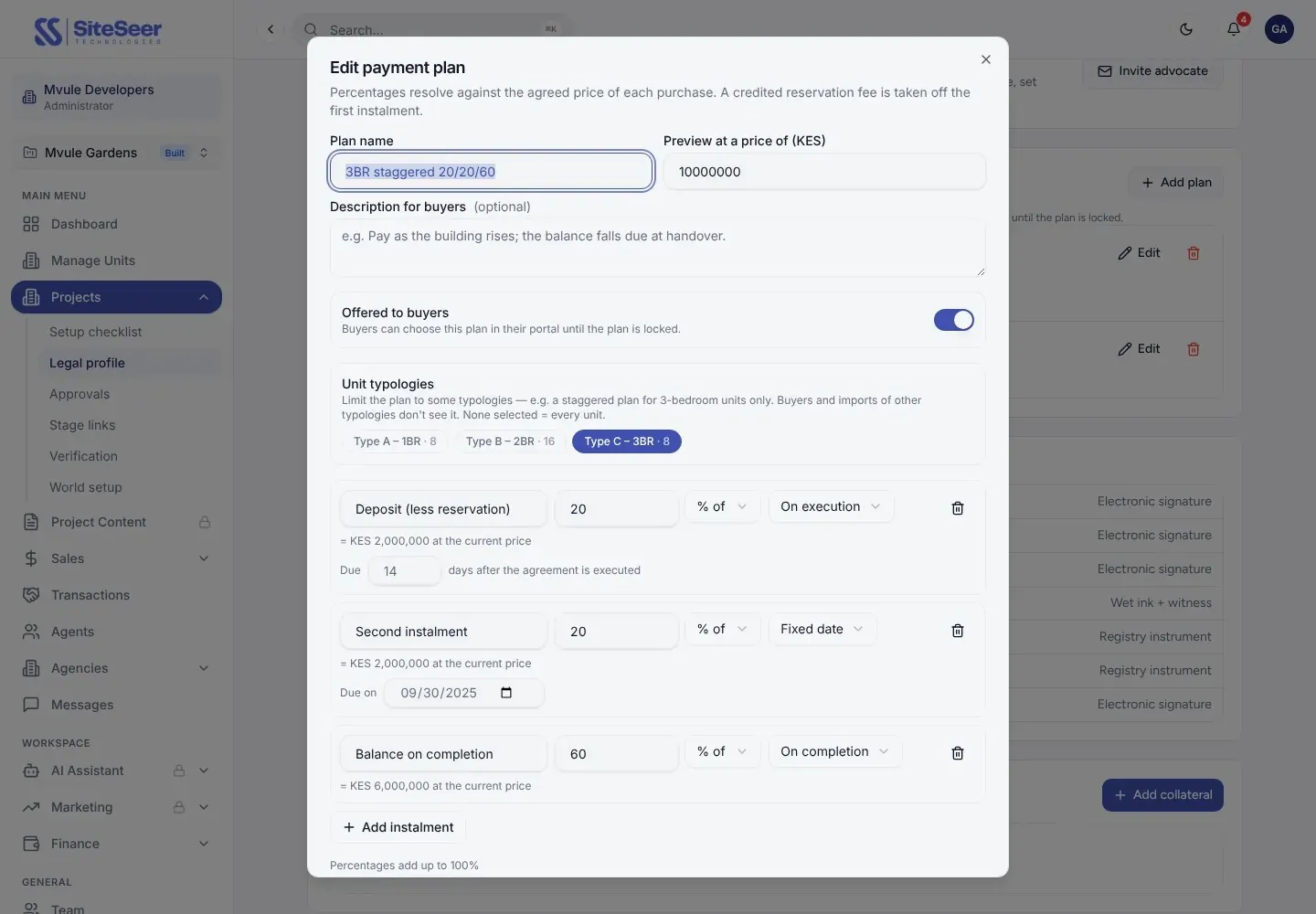This screenshot has width=1316, height=914.
Task: Open the GA user avatar menu
Action: tap(1279, 29)
